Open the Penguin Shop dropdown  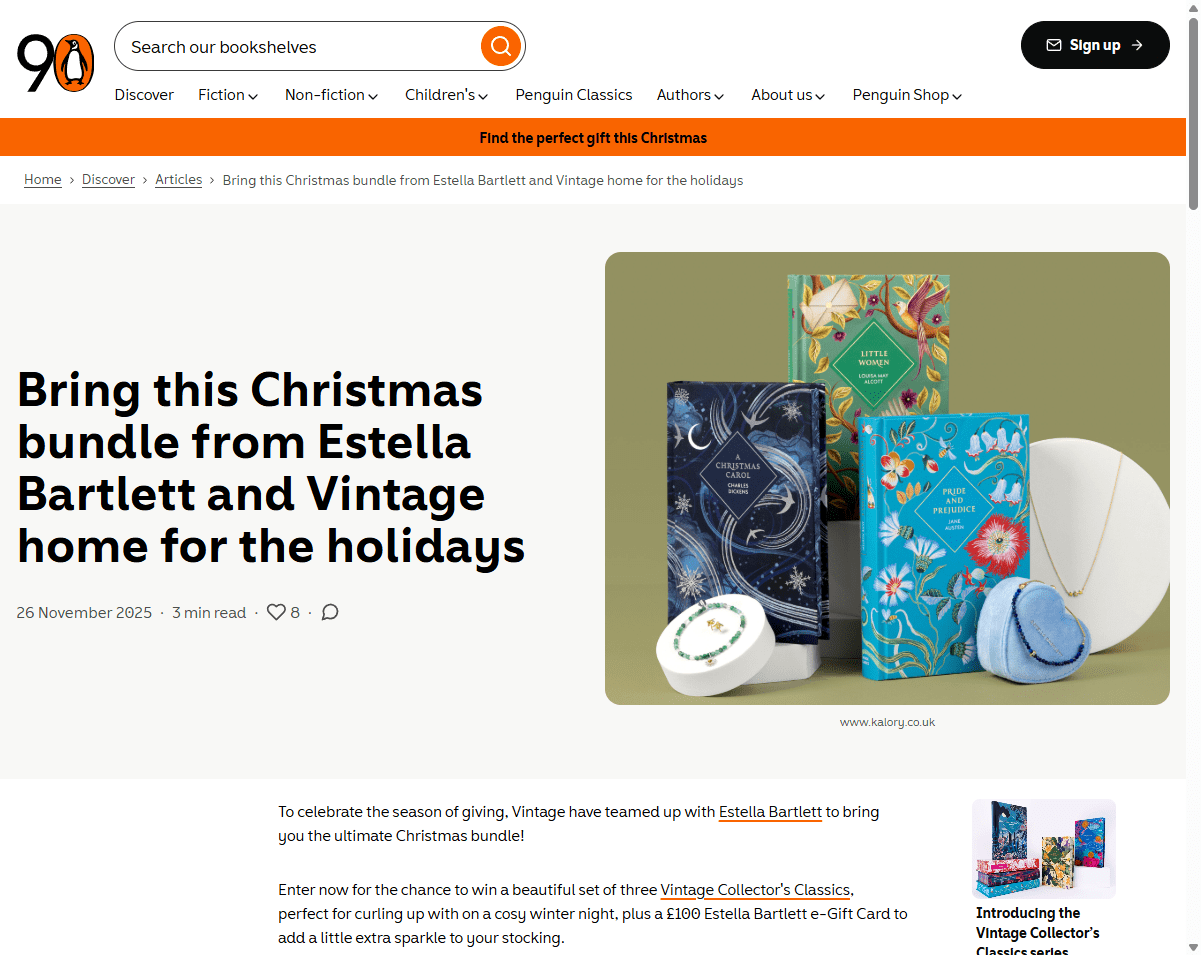[907, 95]
